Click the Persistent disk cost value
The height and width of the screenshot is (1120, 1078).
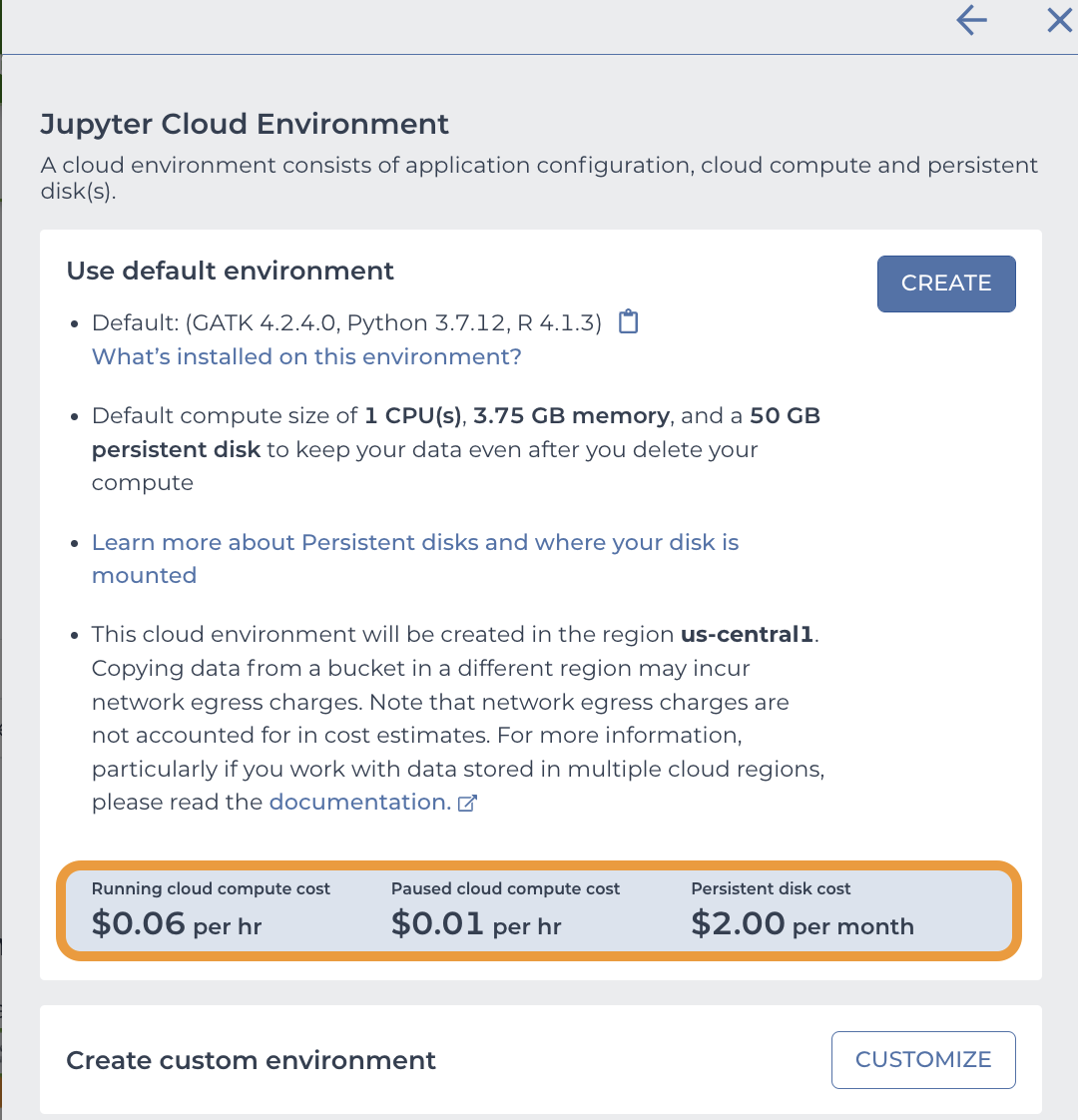(739, 922)
